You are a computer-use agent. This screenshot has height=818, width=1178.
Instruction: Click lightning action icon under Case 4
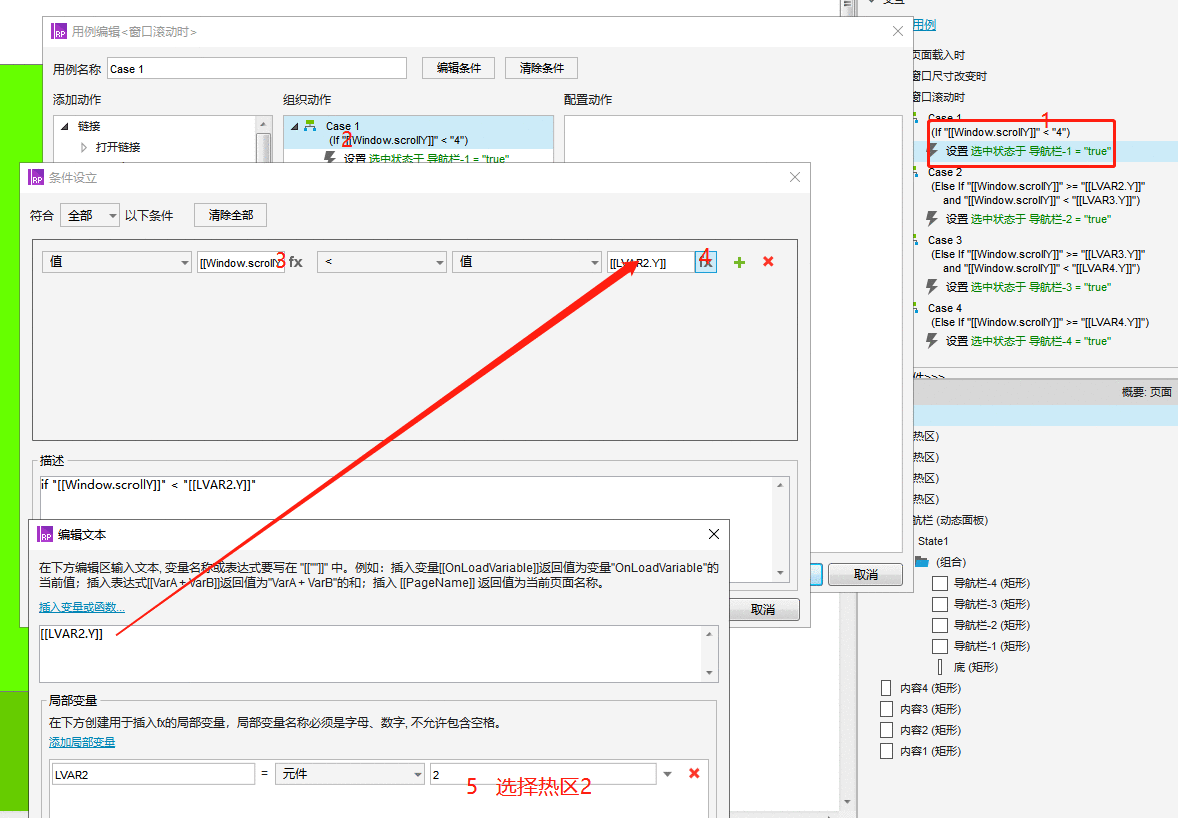pos(932,341)
